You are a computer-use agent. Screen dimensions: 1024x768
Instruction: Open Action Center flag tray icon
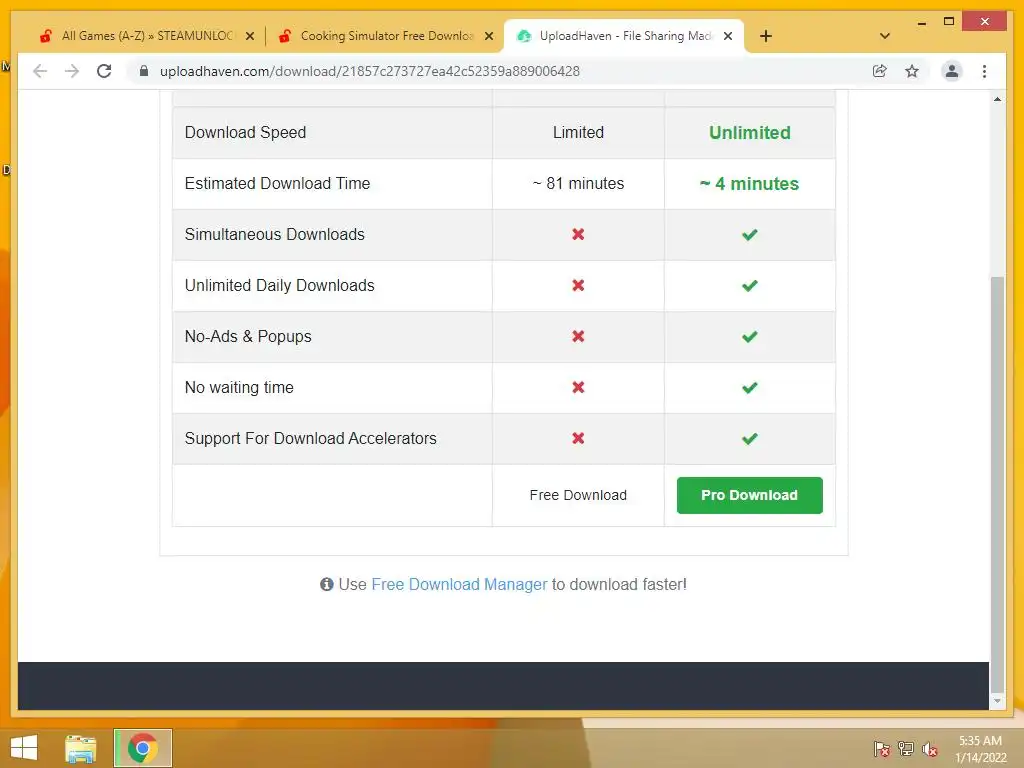pos(881,749)
